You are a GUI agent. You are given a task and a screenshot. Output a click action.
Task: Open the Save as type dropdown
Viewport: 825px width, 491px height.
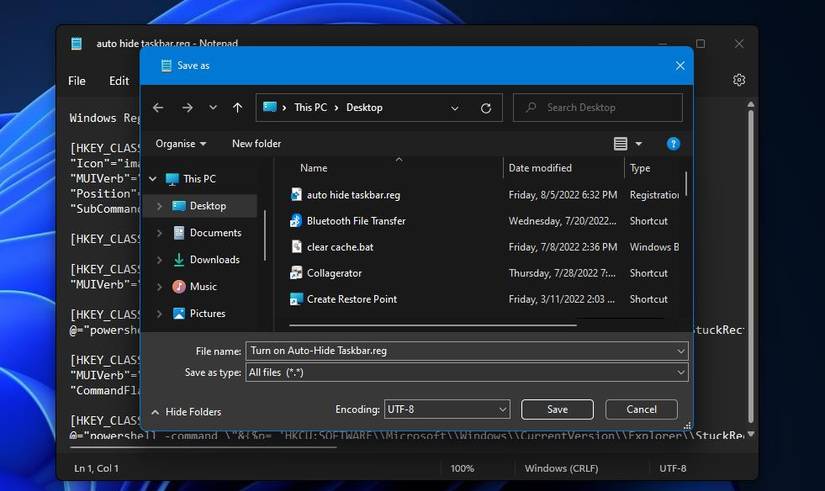(467, 372)
